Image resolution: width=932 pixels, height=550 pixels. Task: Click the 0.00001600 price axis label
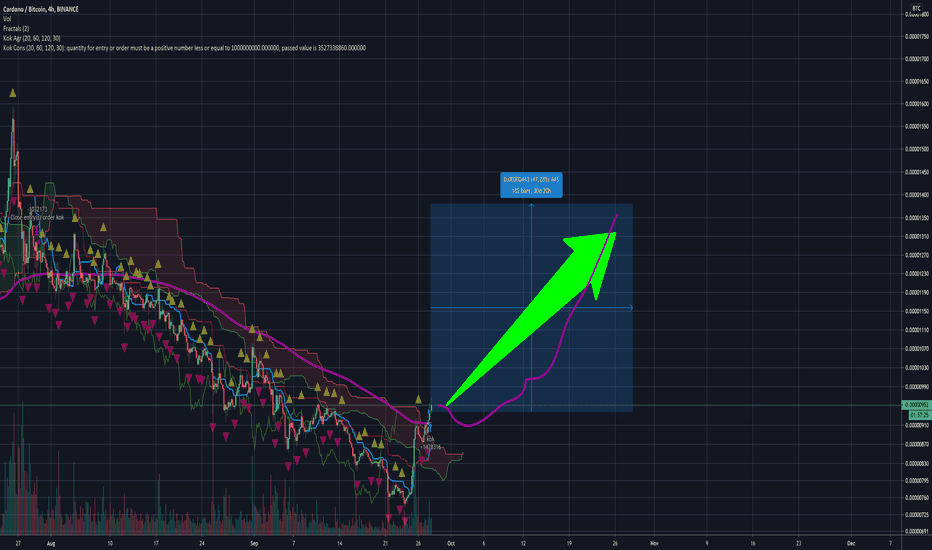[x=917, y=104]
